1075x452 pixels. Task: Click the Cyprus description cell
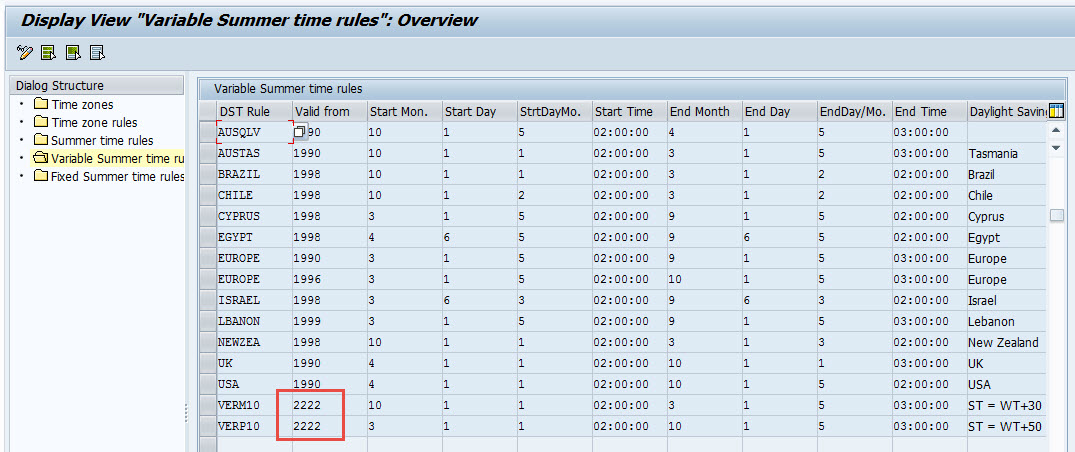coord(1006,216)
